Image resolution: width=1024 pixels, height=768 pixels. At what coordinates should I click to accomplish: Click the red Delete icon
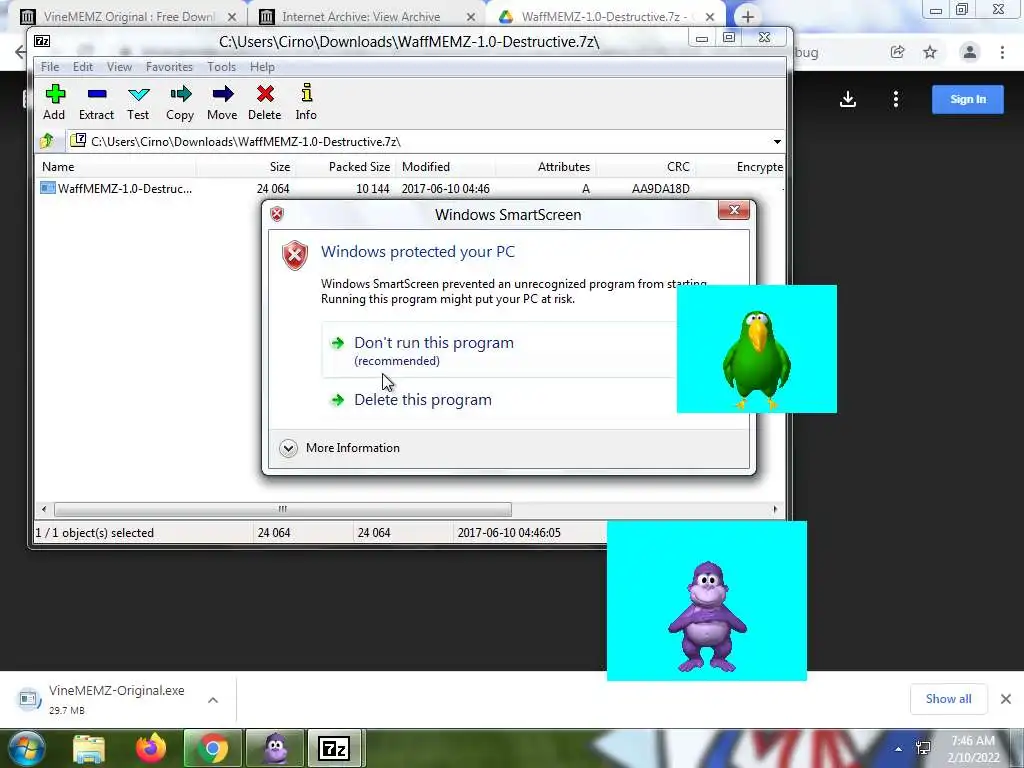pos(264,103)
